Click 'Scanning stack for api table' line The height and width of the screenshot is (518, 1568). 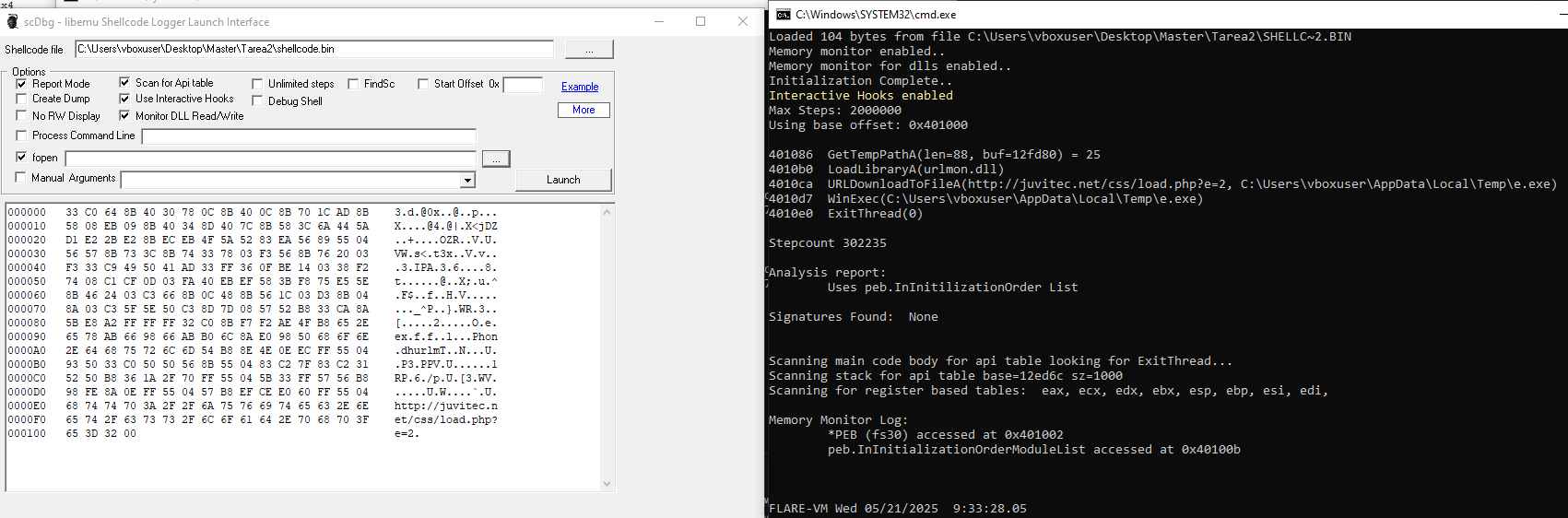(946, 376)
